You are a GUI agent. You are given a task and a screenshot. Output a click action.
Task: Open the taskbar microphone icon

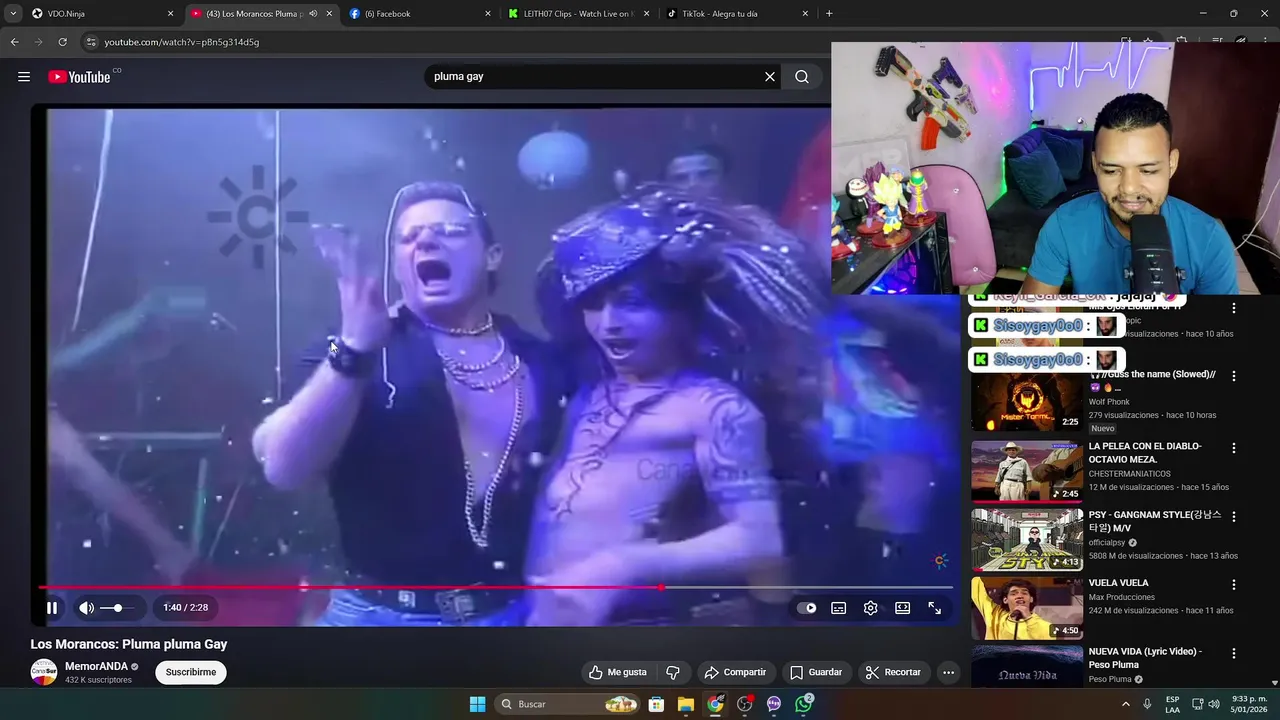tap(1147, 704)
